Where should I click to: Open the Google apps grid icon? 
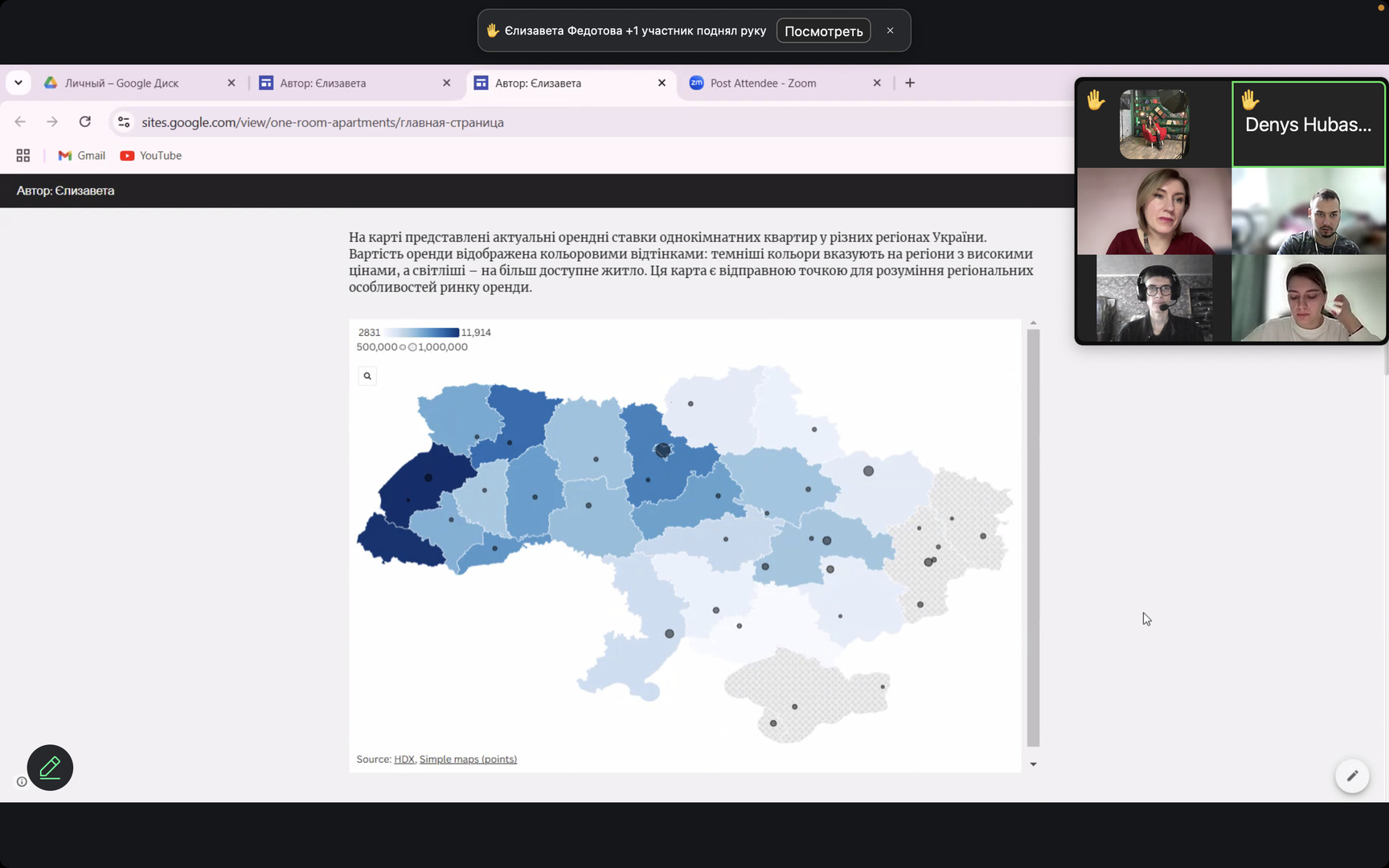point(23,156)
